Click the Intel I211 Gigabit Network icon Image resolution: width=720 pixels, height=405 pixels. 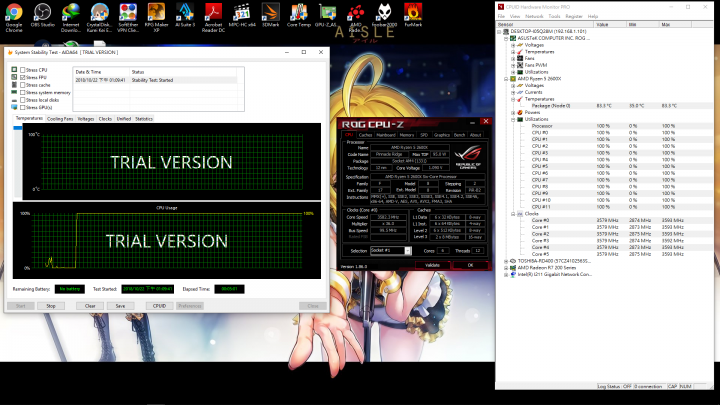513,274
